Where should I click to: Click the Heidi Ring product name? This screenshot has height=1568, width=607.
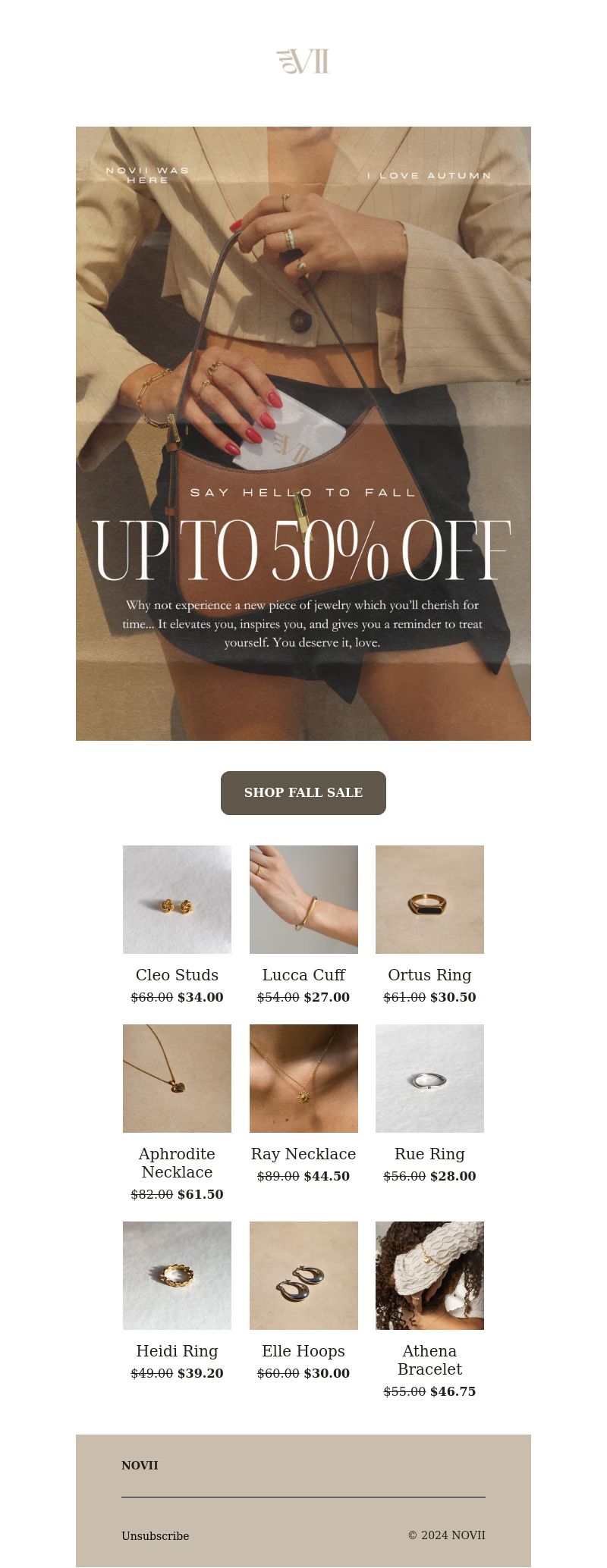177,1351
